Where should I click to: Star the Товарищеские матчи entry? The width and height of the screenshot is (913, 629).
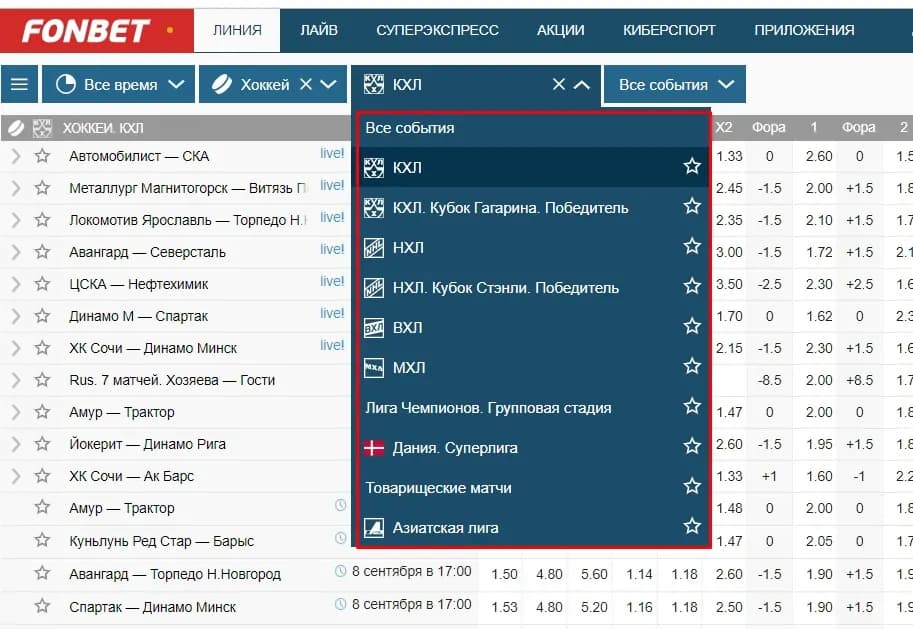pos(692,486)
